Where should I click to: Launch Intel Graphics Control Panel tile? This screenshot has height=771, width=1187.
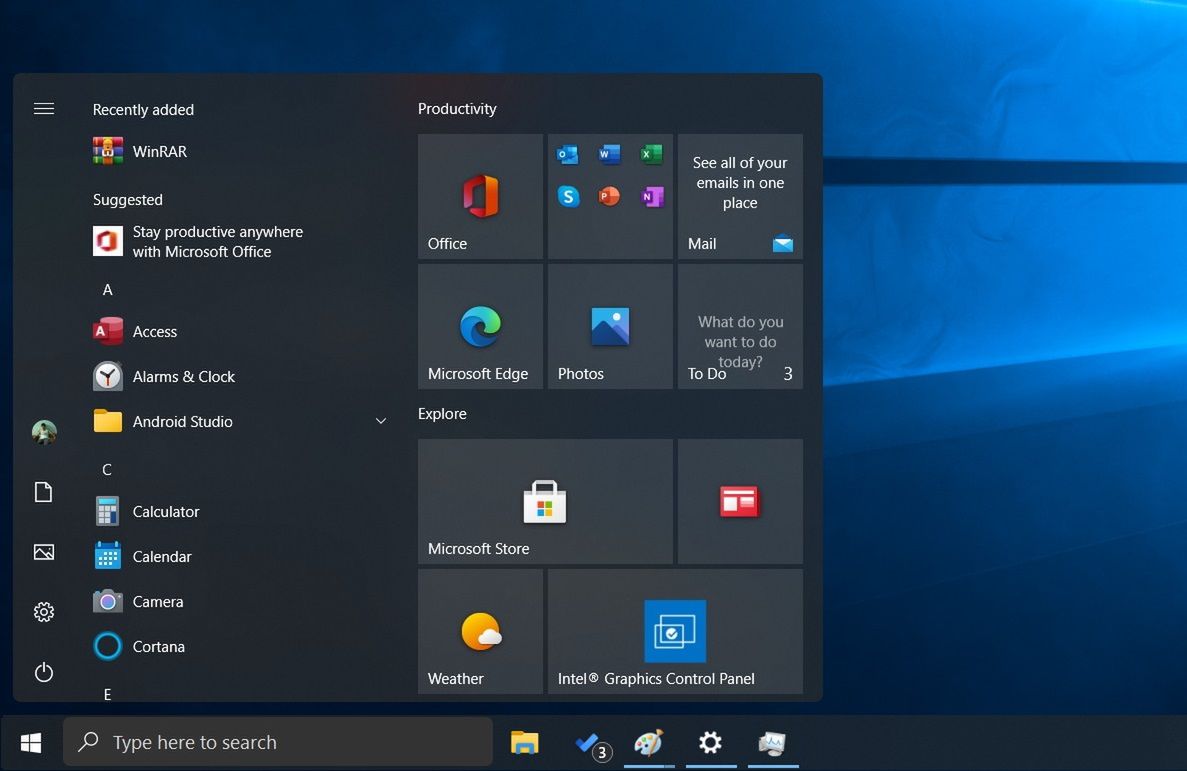click(675, 631)
